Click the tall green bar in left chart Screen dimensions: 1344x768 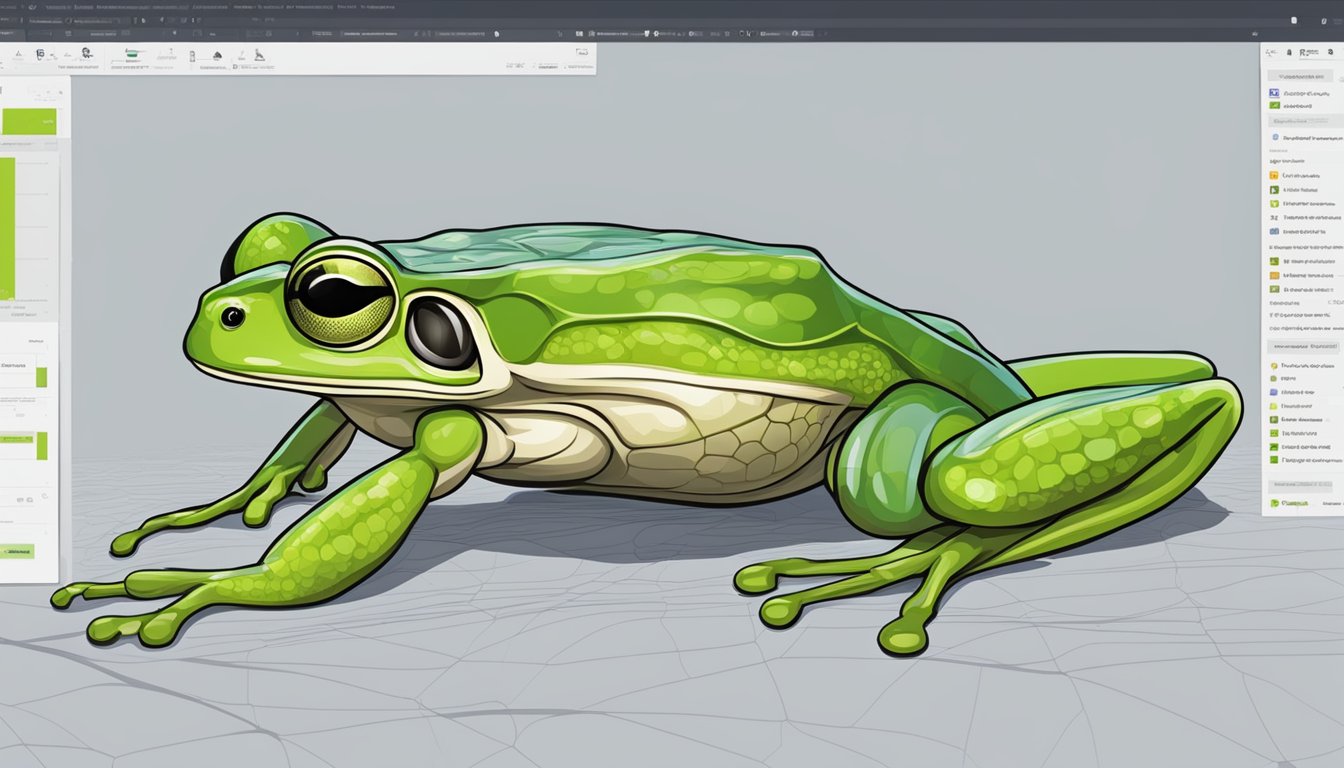[x=7, y=228]
